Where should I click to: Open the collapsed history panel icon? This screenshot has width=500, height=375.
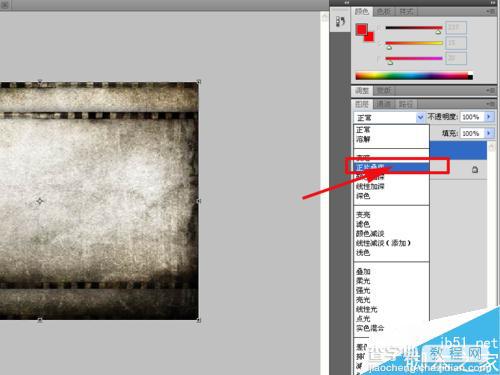340,22
